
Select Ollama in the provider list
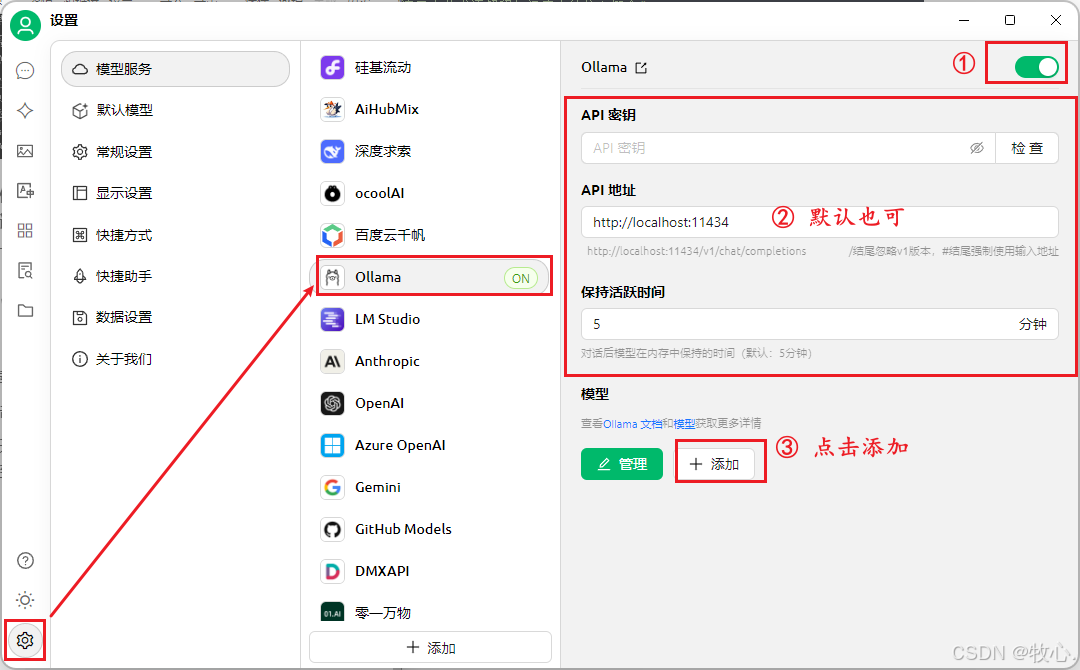pyautogui.click(x=430, y=278)
